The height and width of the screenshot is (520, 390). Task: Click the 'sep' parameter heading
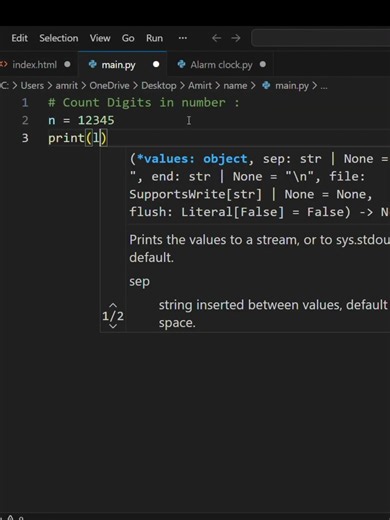point(139,282)
